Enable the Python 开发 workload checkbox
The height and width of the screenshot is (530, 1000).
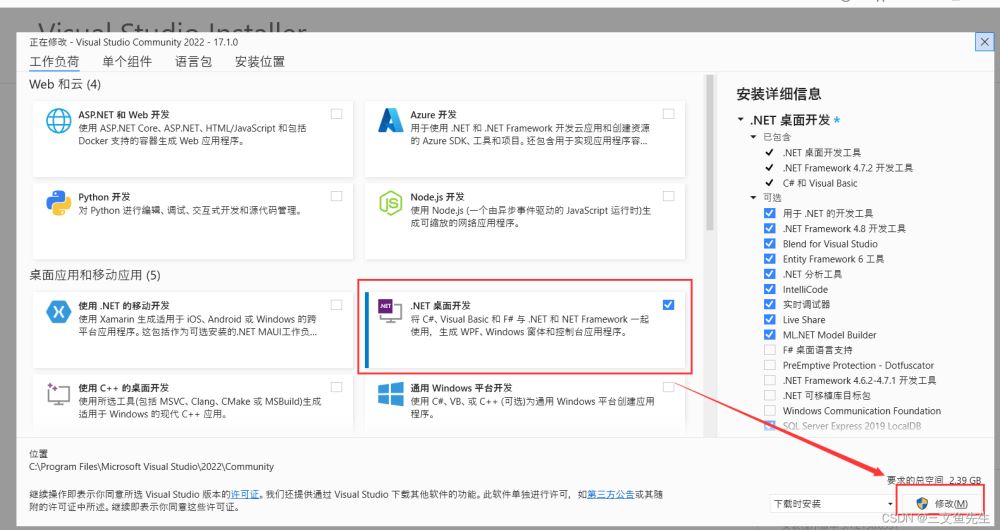point(336,195)
